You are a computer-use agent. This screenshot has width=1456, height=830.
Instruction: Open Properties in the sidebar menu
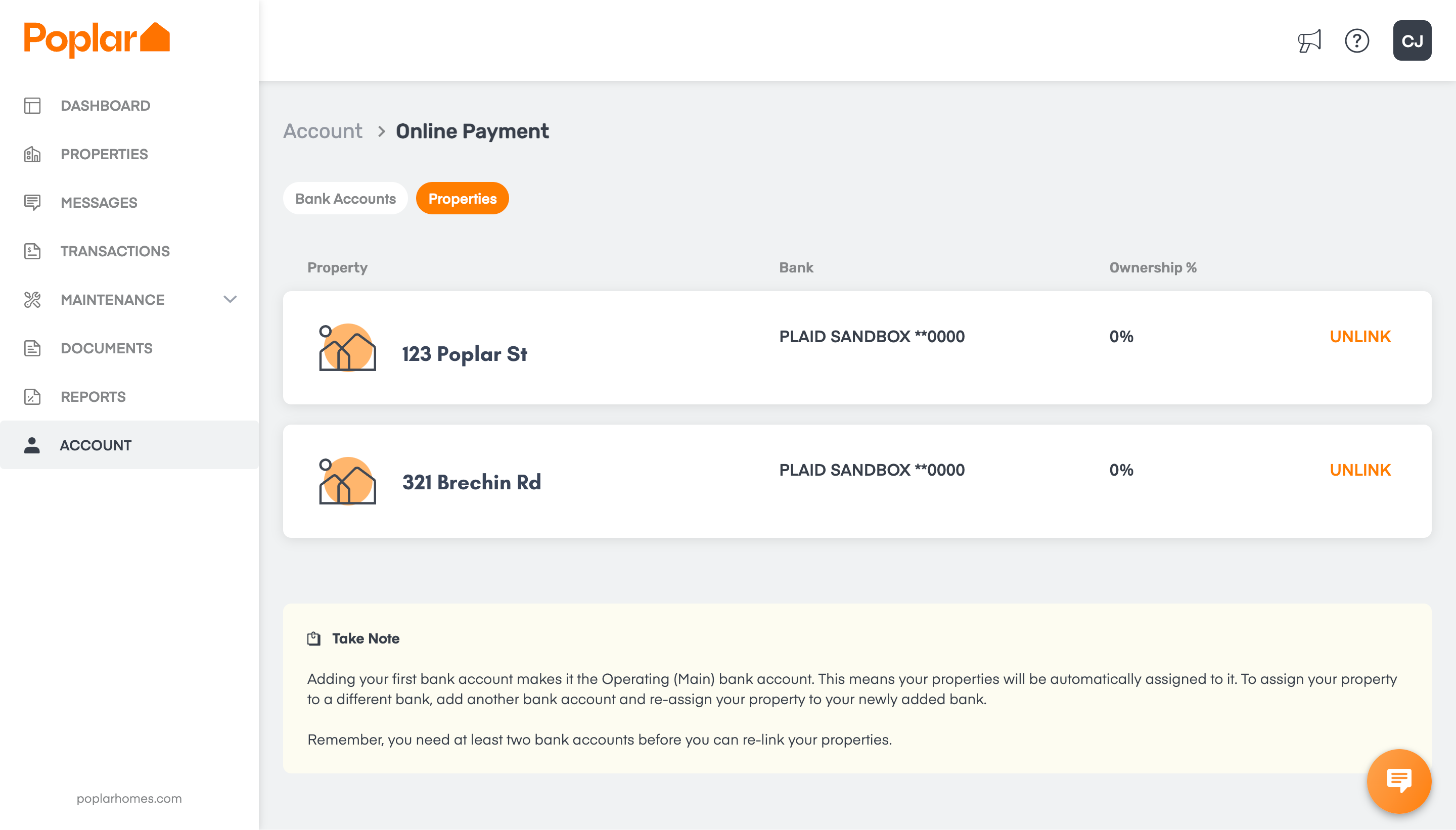129,154
